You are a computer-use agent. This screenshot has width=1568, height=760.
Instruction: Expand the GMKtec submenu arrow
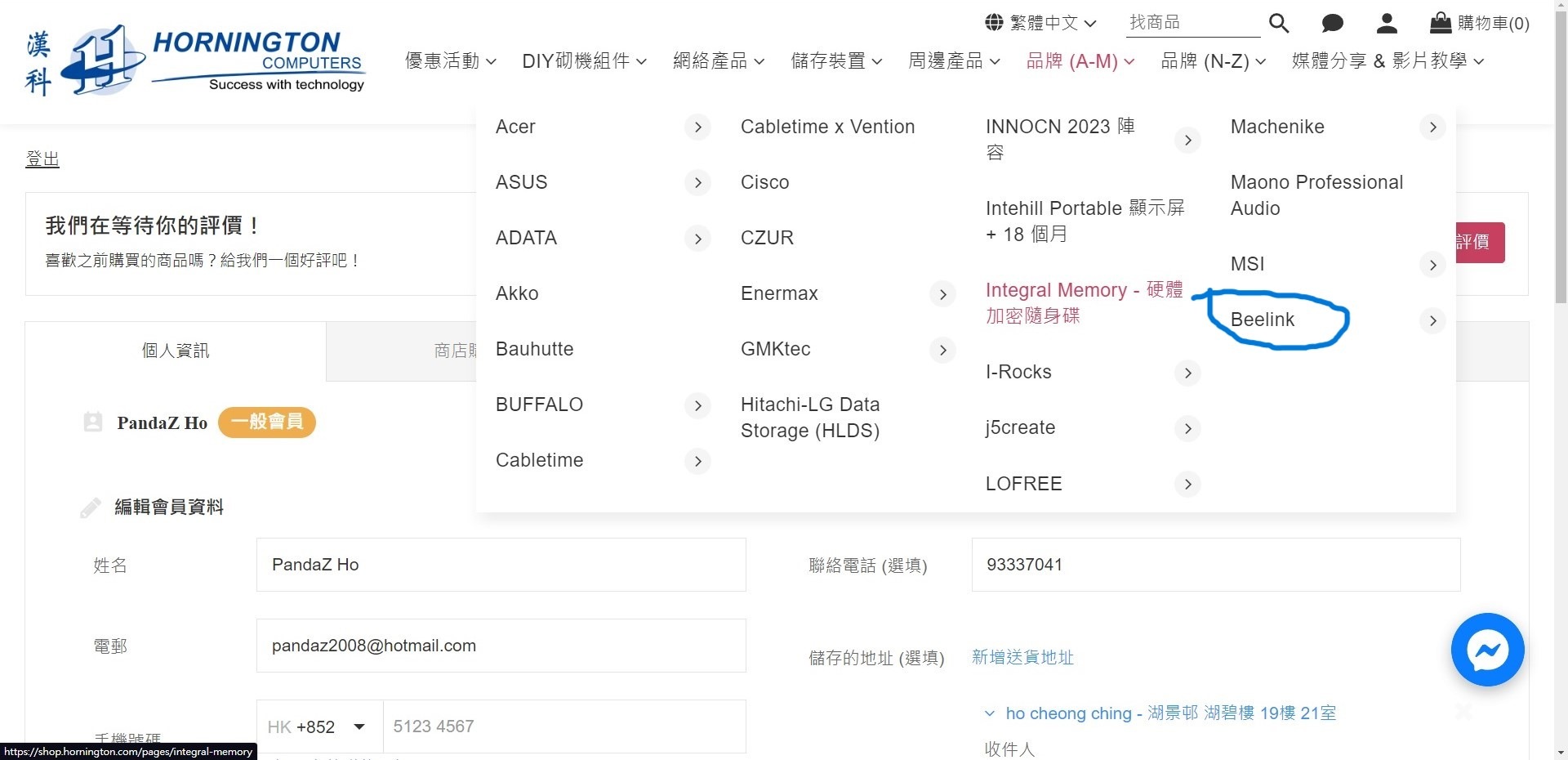pos(942,350)
